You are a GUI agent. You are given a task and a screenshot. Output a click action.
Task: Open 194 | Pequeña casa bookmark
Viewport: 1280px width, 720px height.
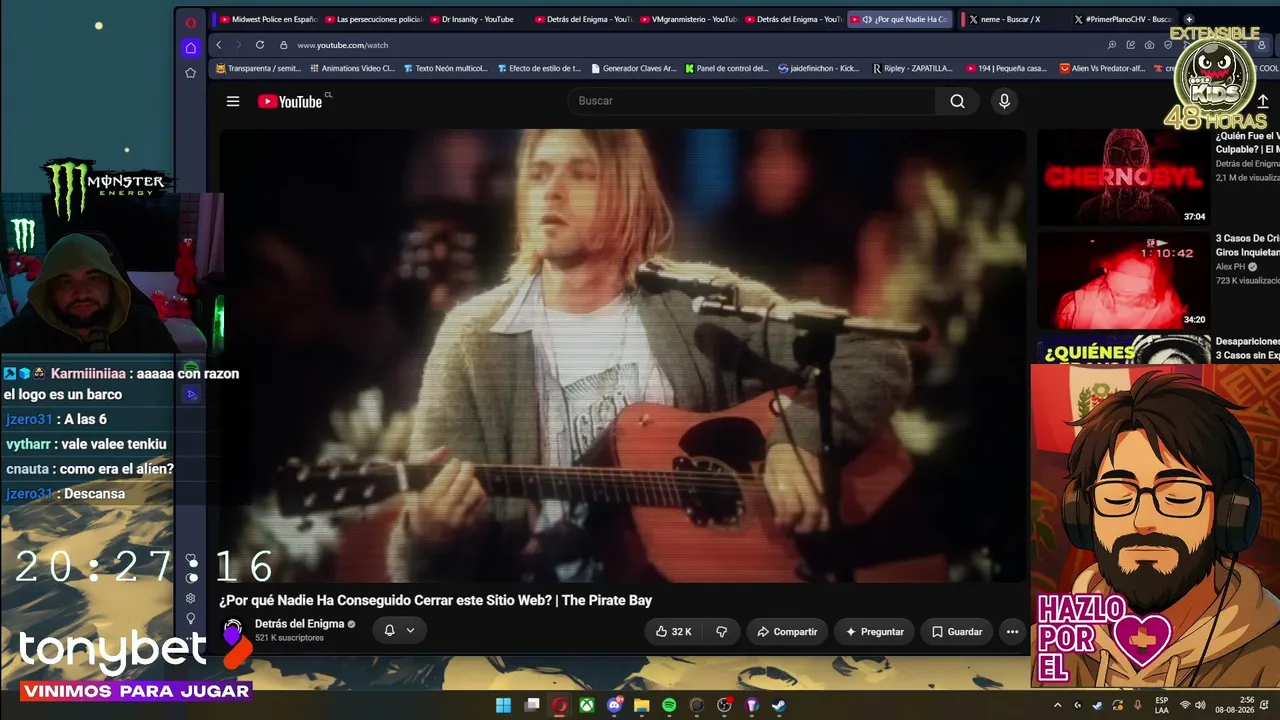1006,69
